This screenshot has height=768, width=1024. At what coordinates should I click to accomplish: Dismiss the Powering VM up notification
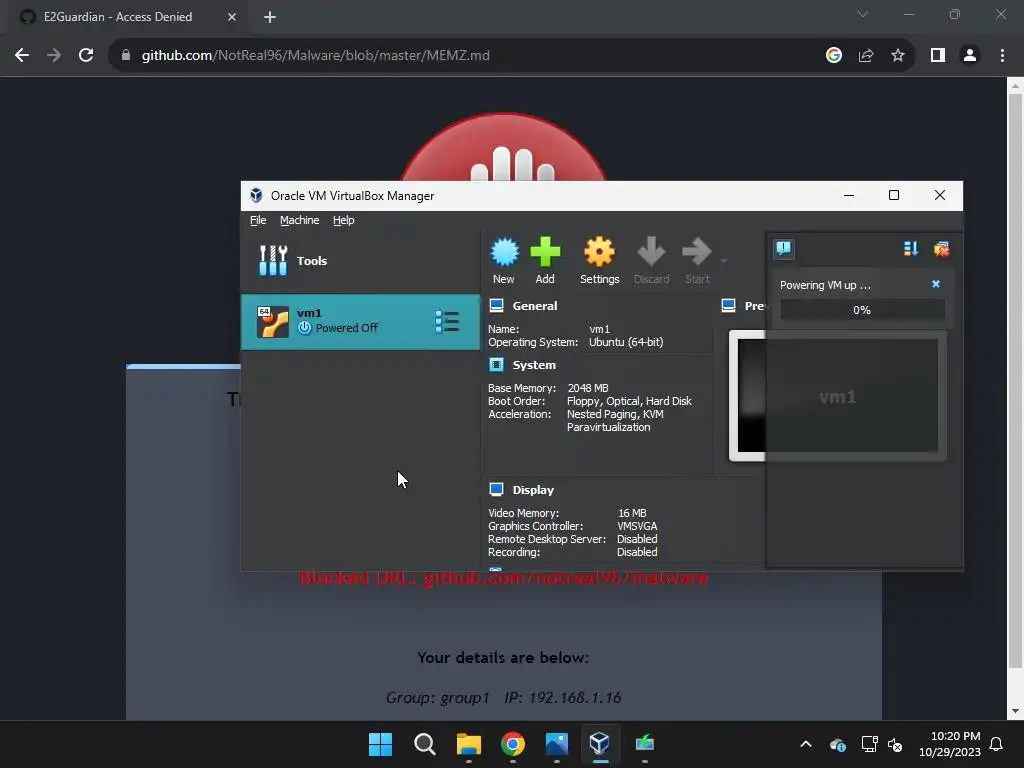tap(936, 284)
